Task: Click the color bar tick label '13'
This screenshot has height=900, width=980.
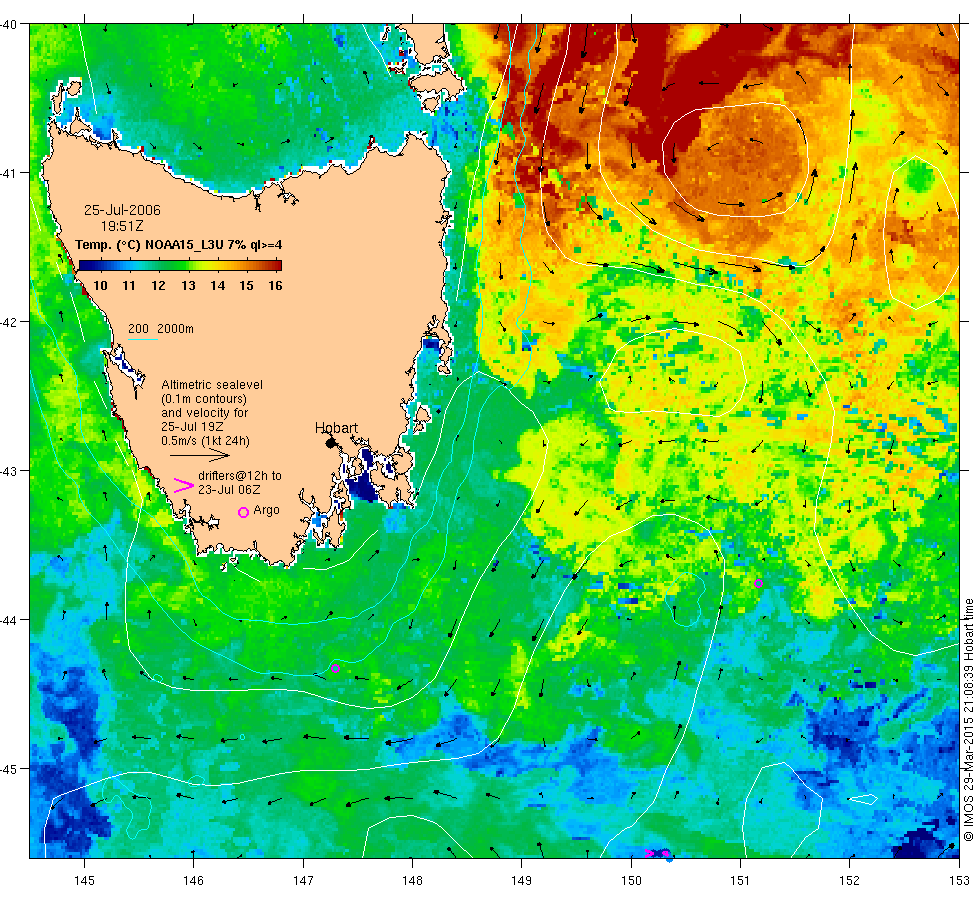Action: pos(188,286)
